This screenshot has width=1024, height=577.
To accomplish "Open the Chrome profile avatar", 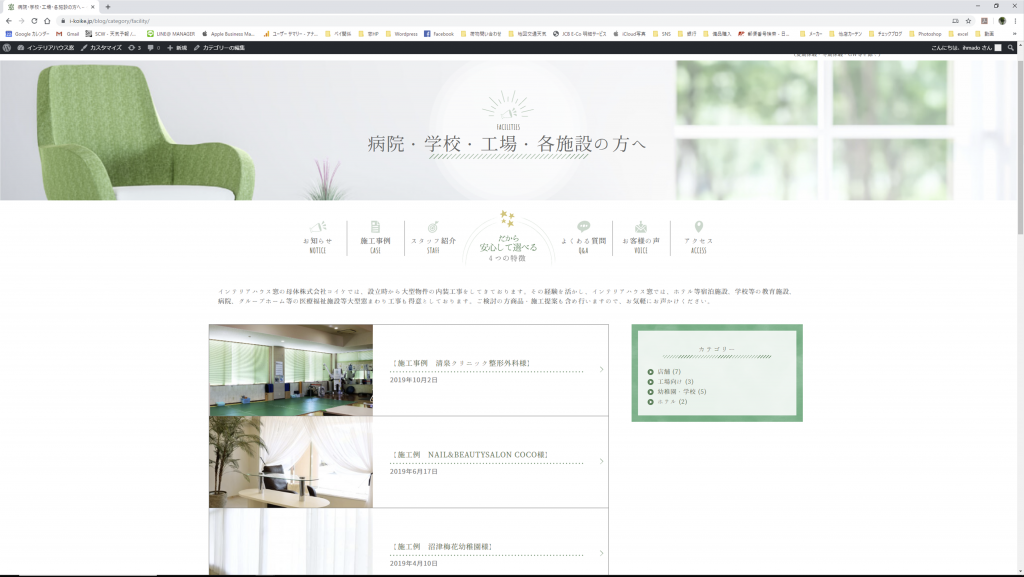I will tap(1002, 21).
